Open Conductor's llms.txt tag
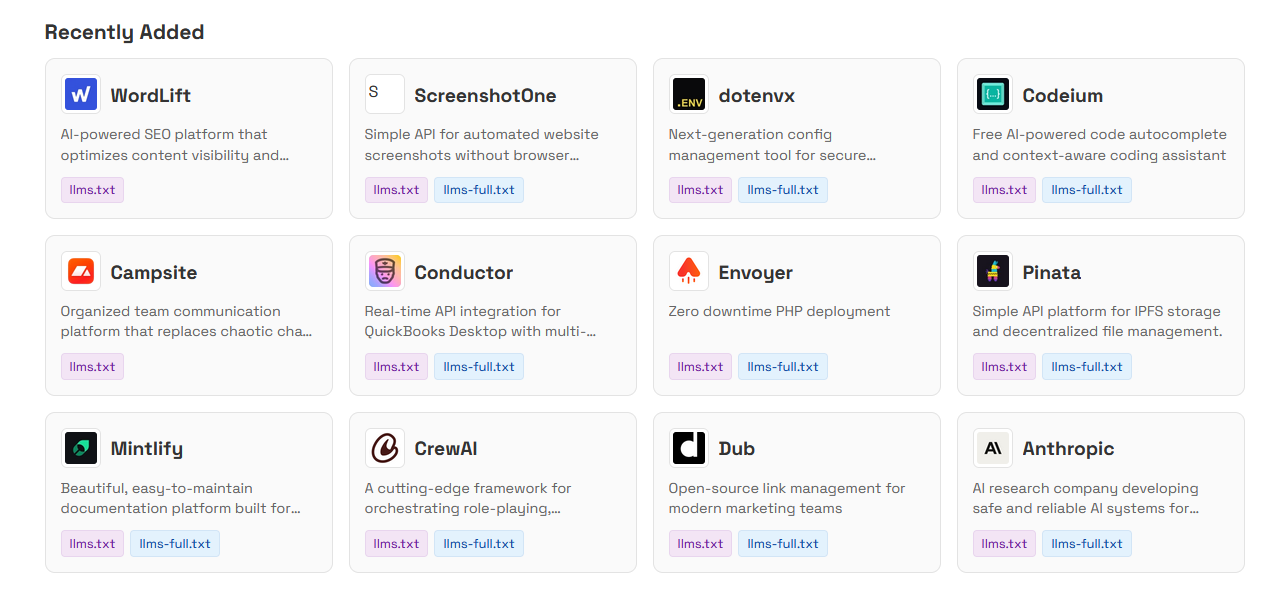This screenshot has width=1283, height=603. (396, 367)
